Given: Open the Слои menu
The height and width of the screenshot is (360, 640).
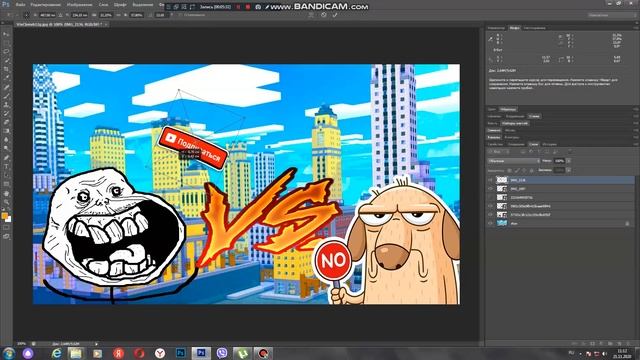Looking at the screenshot, I should (104, 4).
